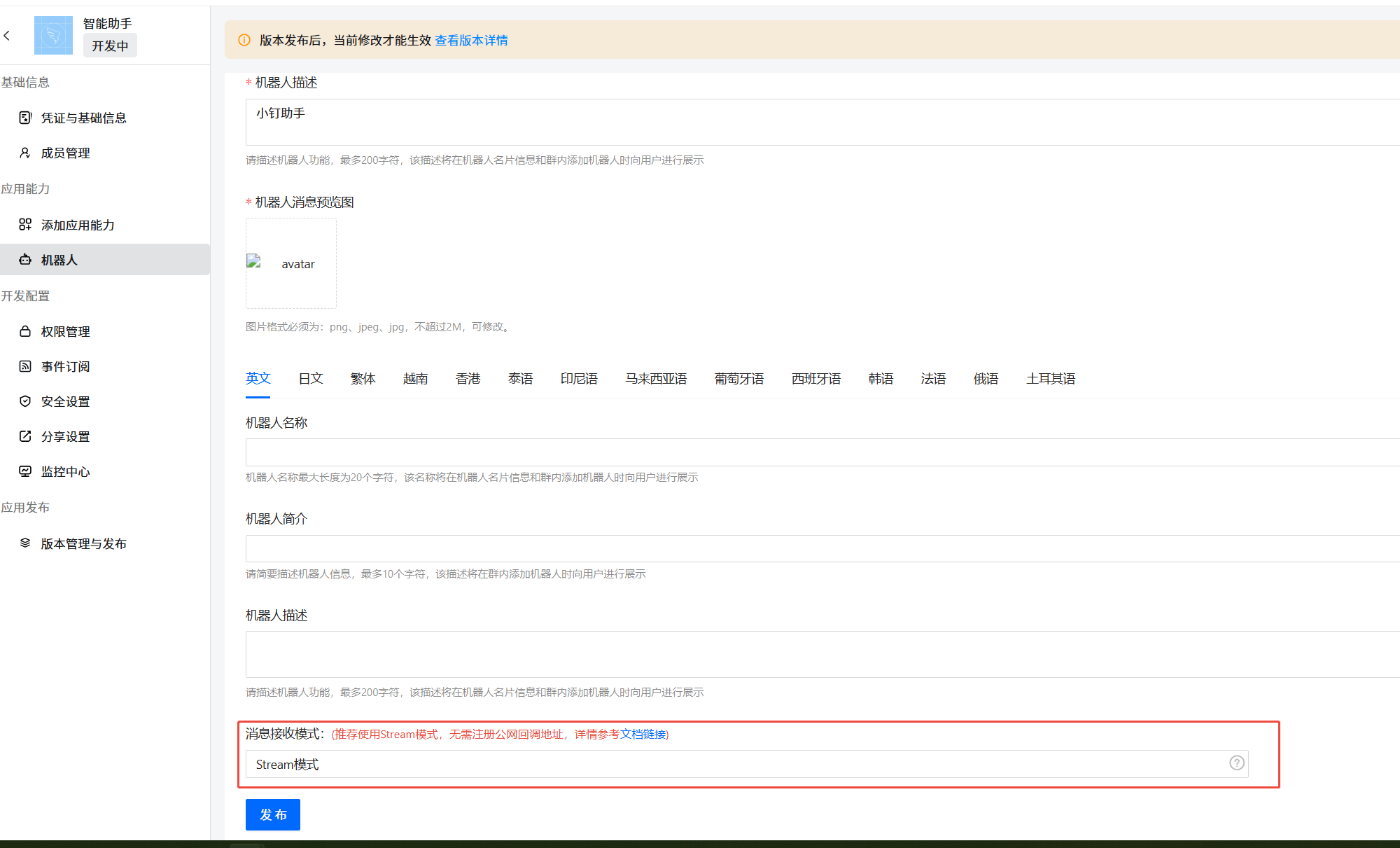Click the 机器人简介 input field

click(819, 549)
